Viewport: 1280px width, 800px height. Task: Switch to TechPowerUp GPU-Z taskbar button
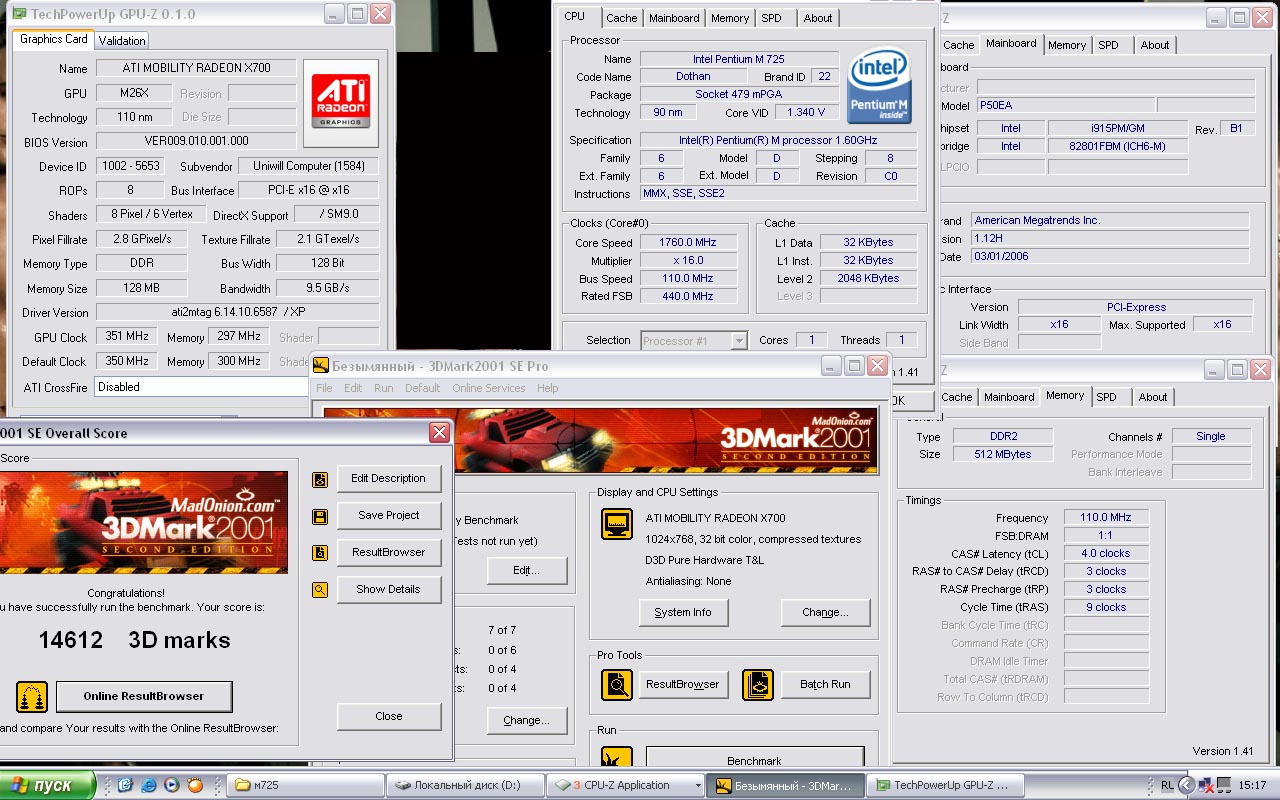click(945, 786)
